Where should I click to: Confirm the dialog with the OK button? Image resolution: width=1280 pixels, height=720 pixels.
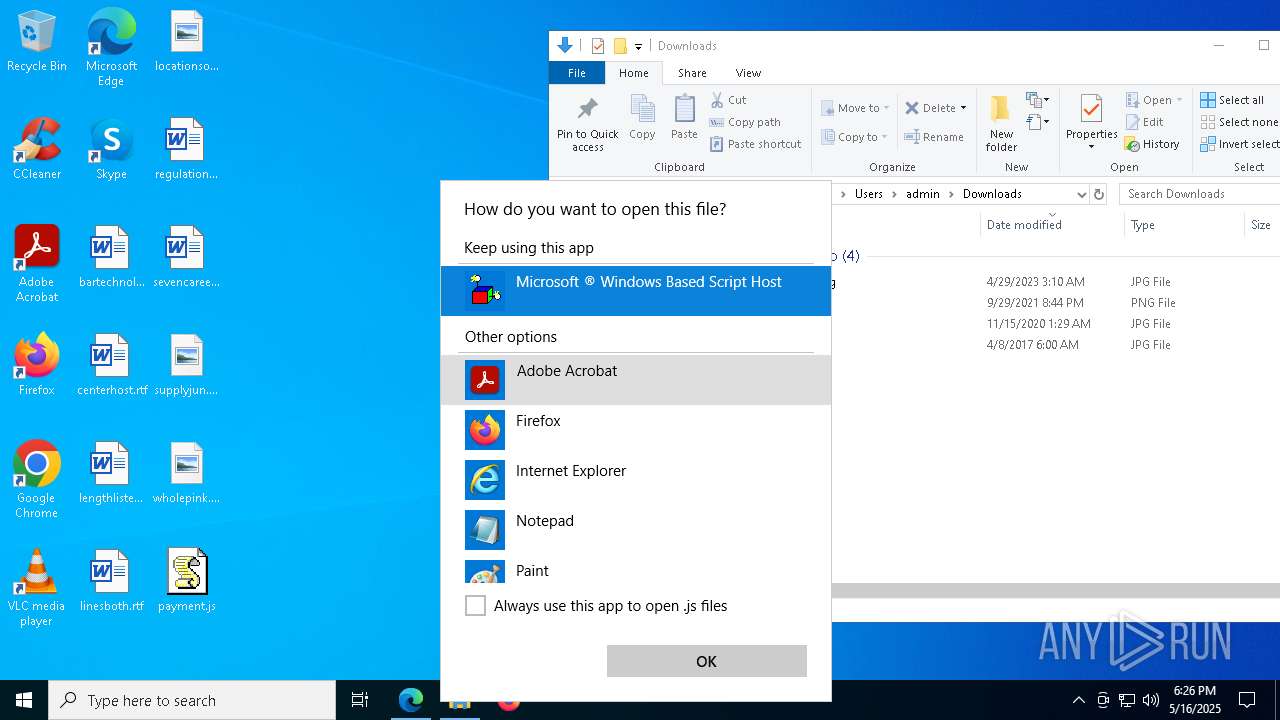pos(707,661)
